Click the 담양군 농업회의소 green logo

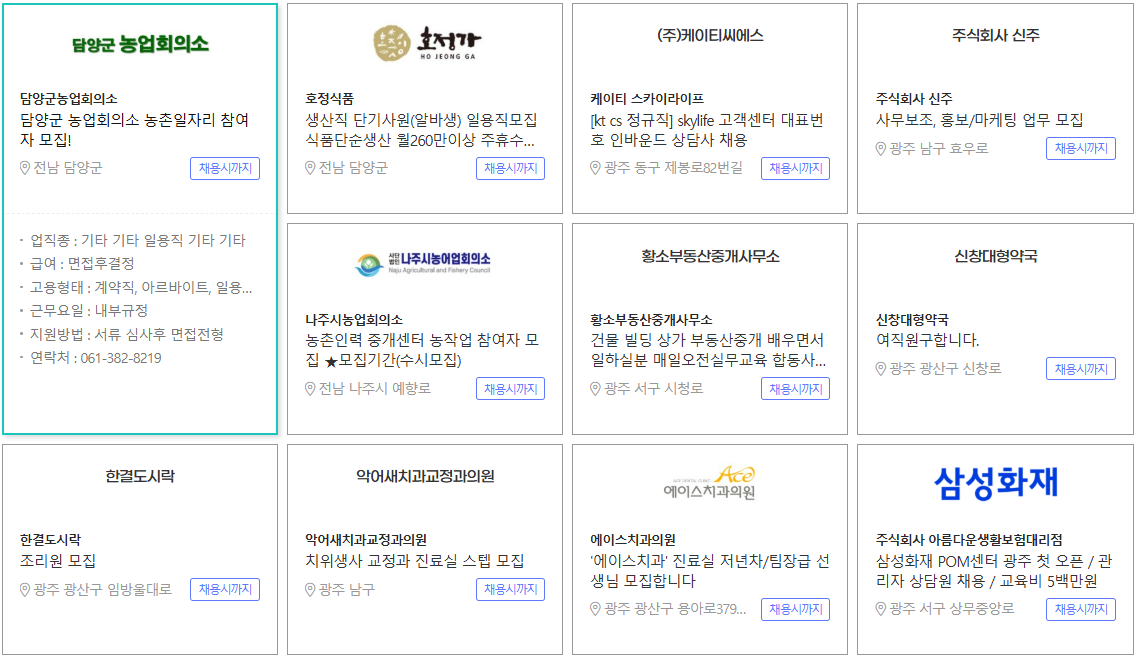[x=140, y=44]
